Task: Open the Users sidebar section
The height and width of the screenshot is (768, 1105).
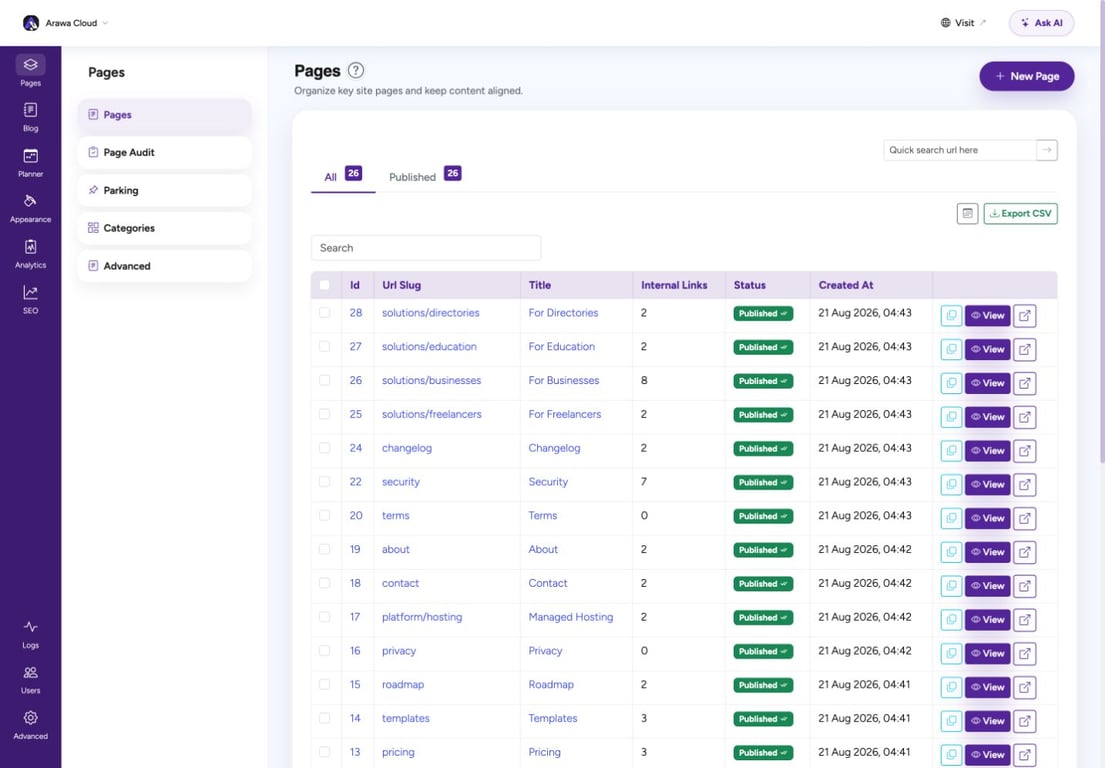Action: [30, 680]
